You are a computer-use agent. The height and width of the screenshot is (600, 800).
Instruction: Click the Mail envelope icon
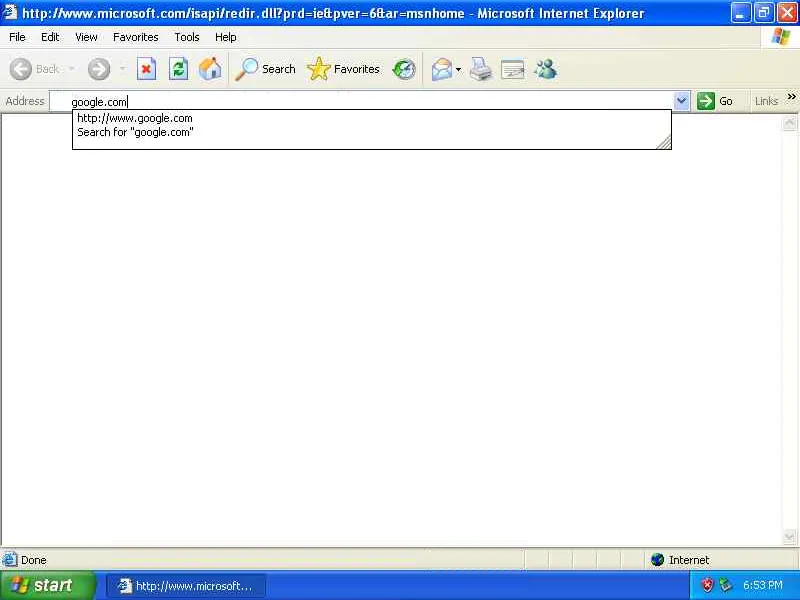click(441, 69)
